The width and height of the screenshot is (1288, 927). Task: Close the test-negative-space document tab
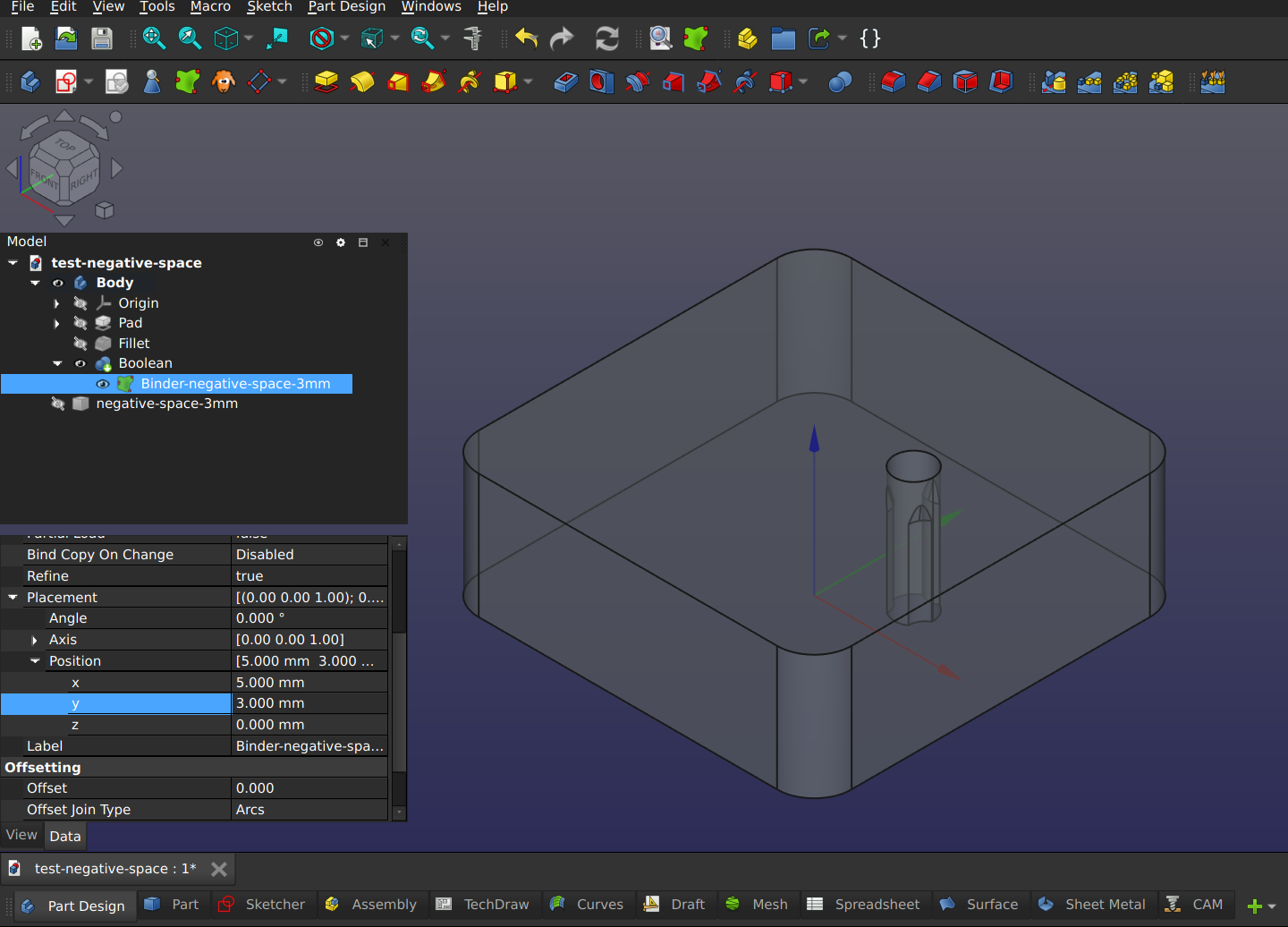tap(218, 869)
